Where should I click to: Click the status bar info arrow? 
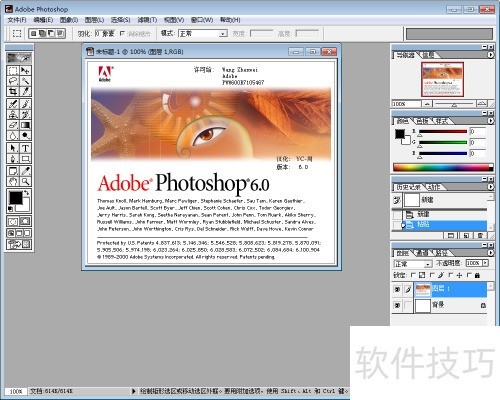click(x=133, y=391)
